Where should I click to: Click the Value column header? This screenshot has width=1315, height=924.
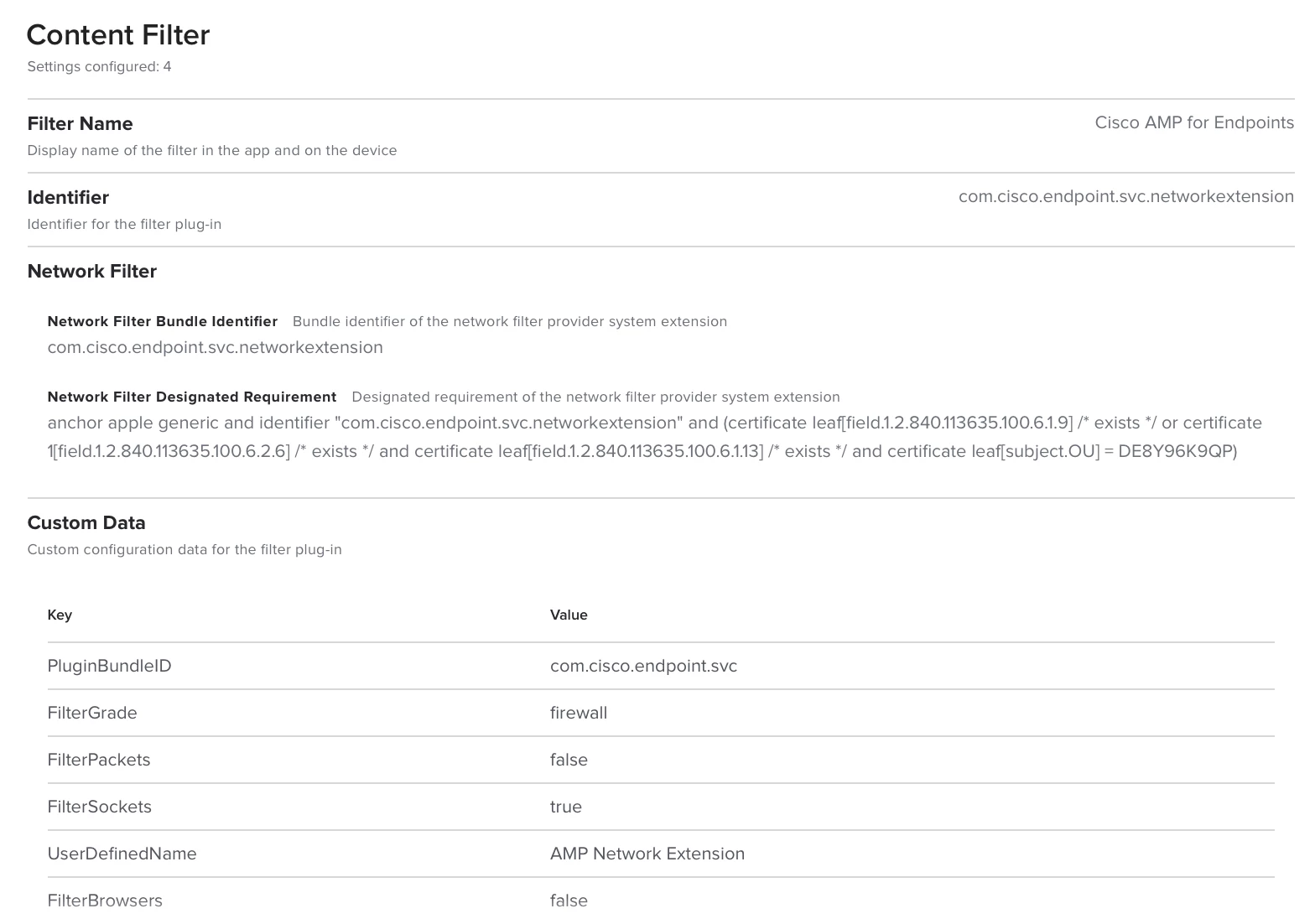click(x=569, y=615)
